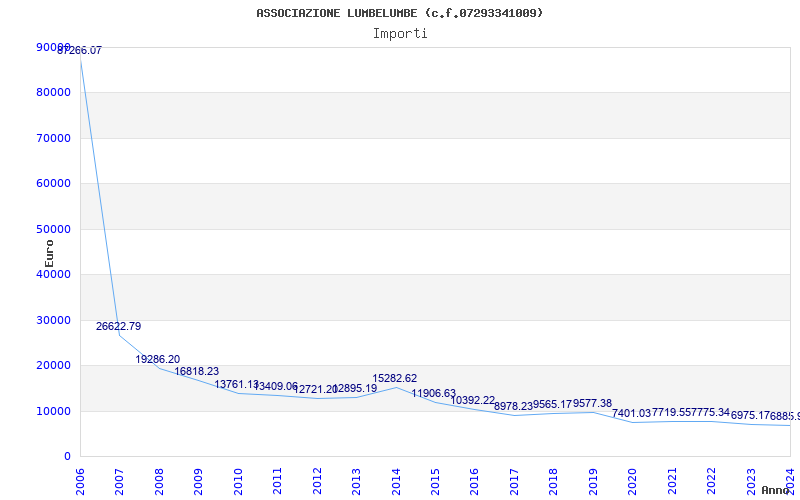Click the 2023 x-axis year label
Image resolution: width=800 pixels, height=500 pixels.
pos(751,481)
